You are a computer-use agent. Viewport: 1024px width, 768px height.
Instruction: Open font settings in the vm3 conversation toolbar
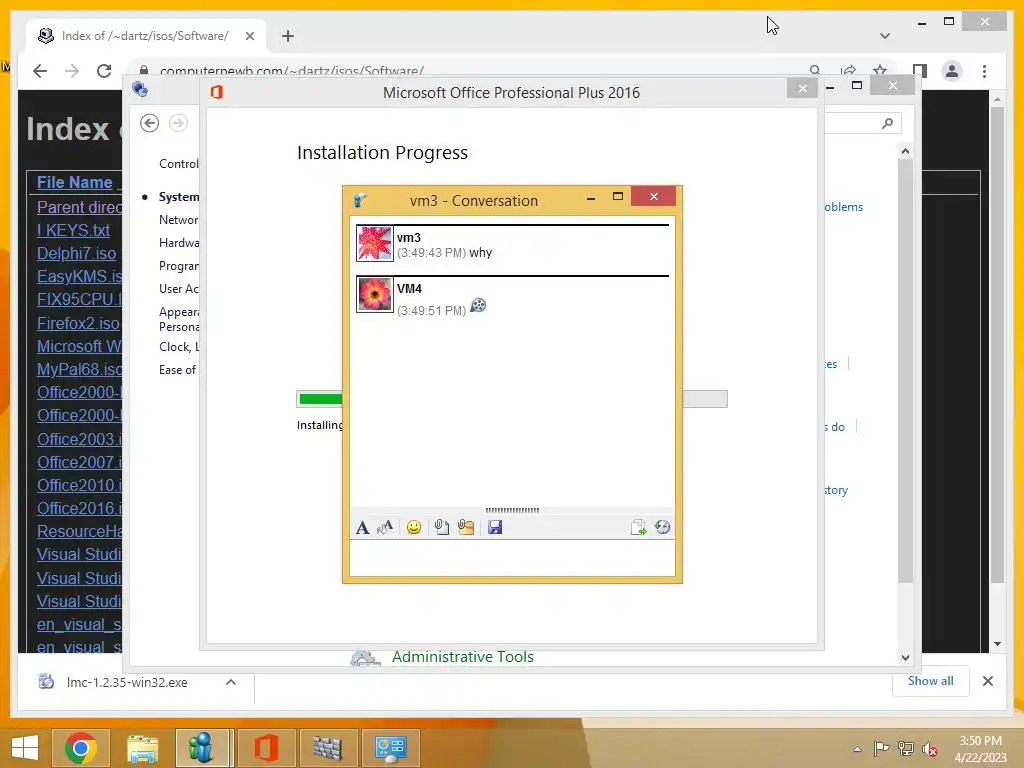pyautogui.click(x=362, y=528)
